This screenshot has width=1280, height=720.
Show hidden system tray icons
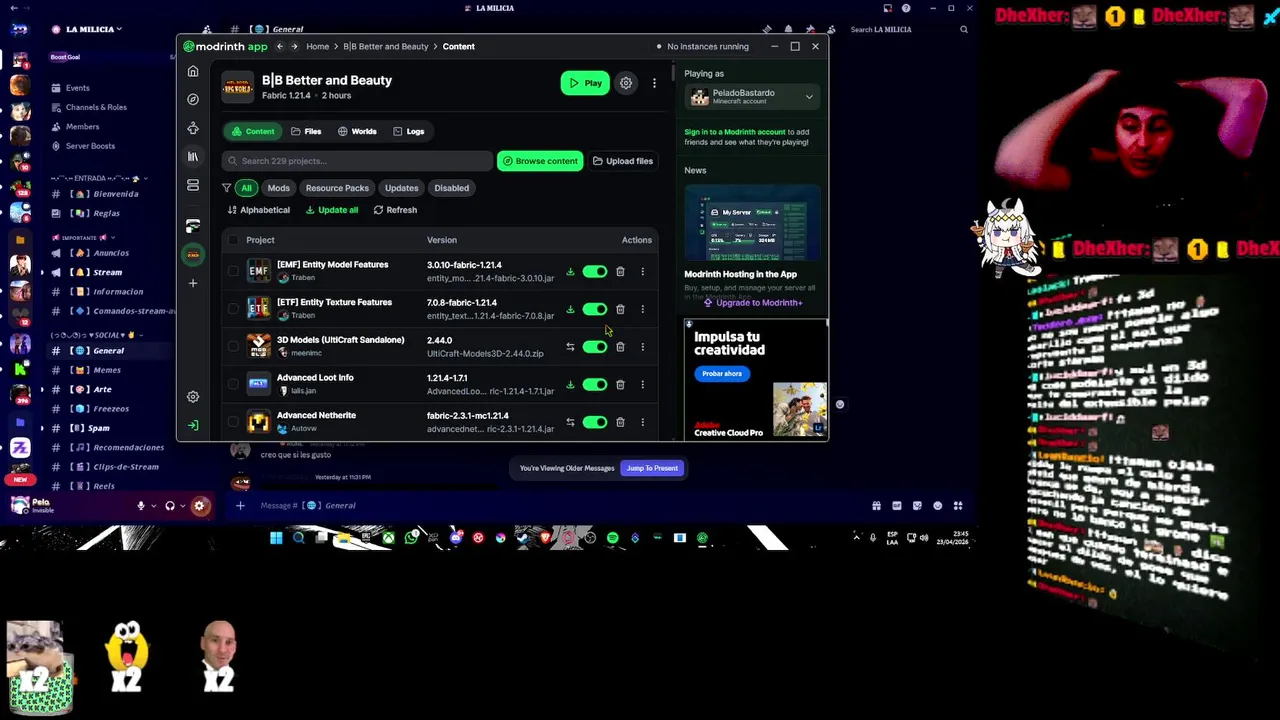(x=856, y=538)
